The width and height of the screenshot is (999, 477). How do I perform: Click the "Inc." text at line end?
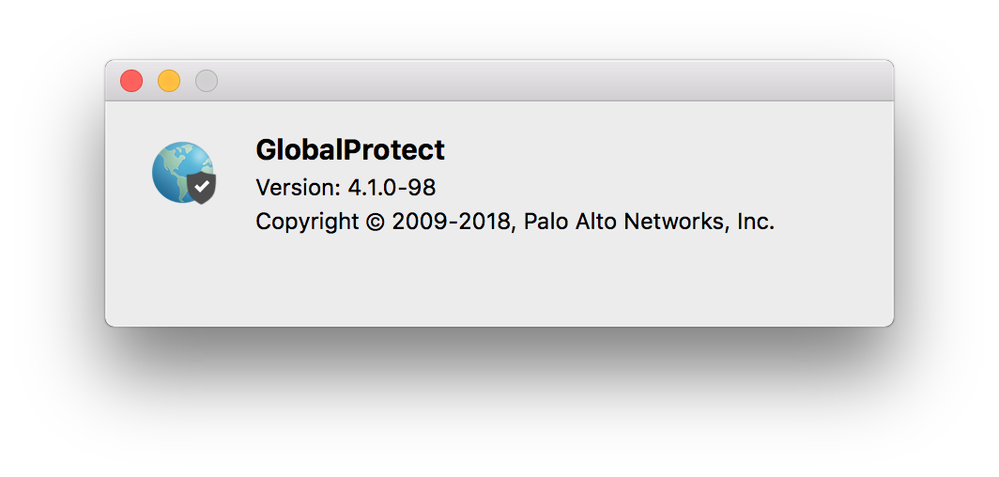(756, 222)
